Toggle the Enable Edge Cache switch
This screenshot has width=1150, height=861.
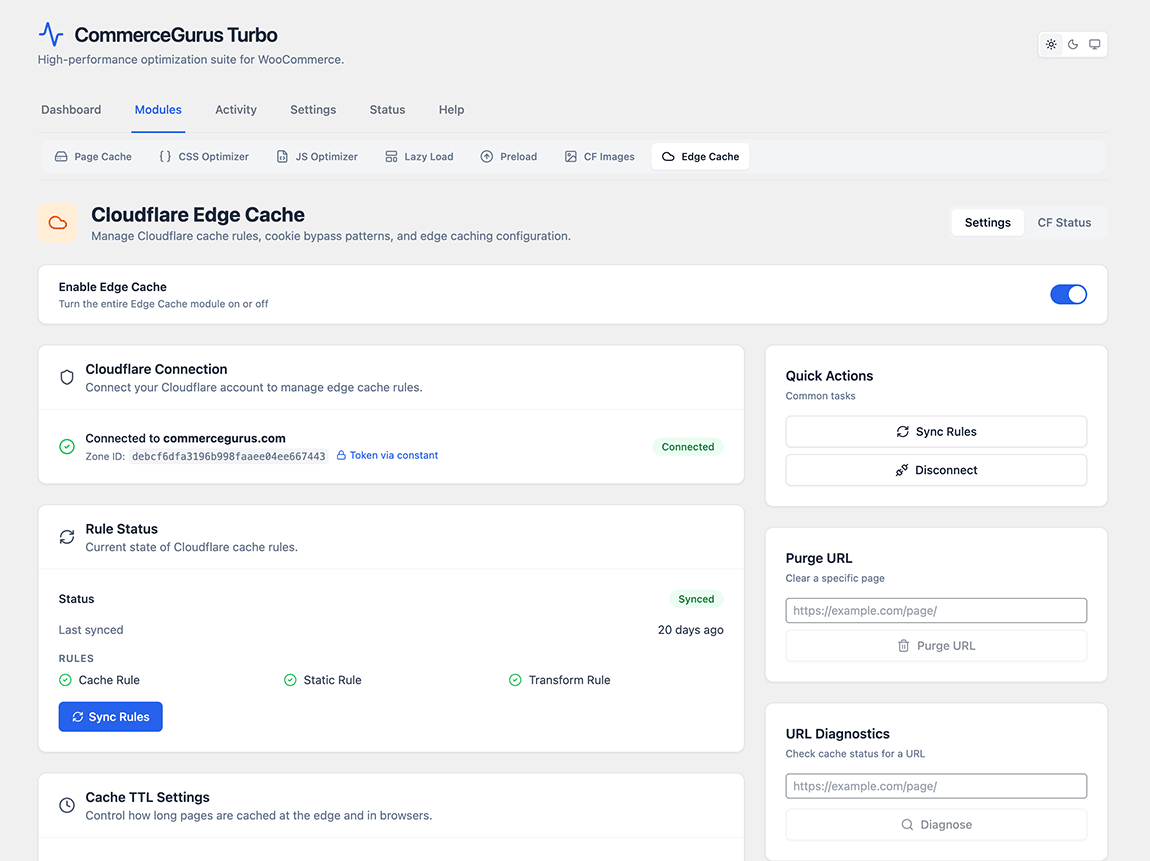click(x=1069, y=295)
